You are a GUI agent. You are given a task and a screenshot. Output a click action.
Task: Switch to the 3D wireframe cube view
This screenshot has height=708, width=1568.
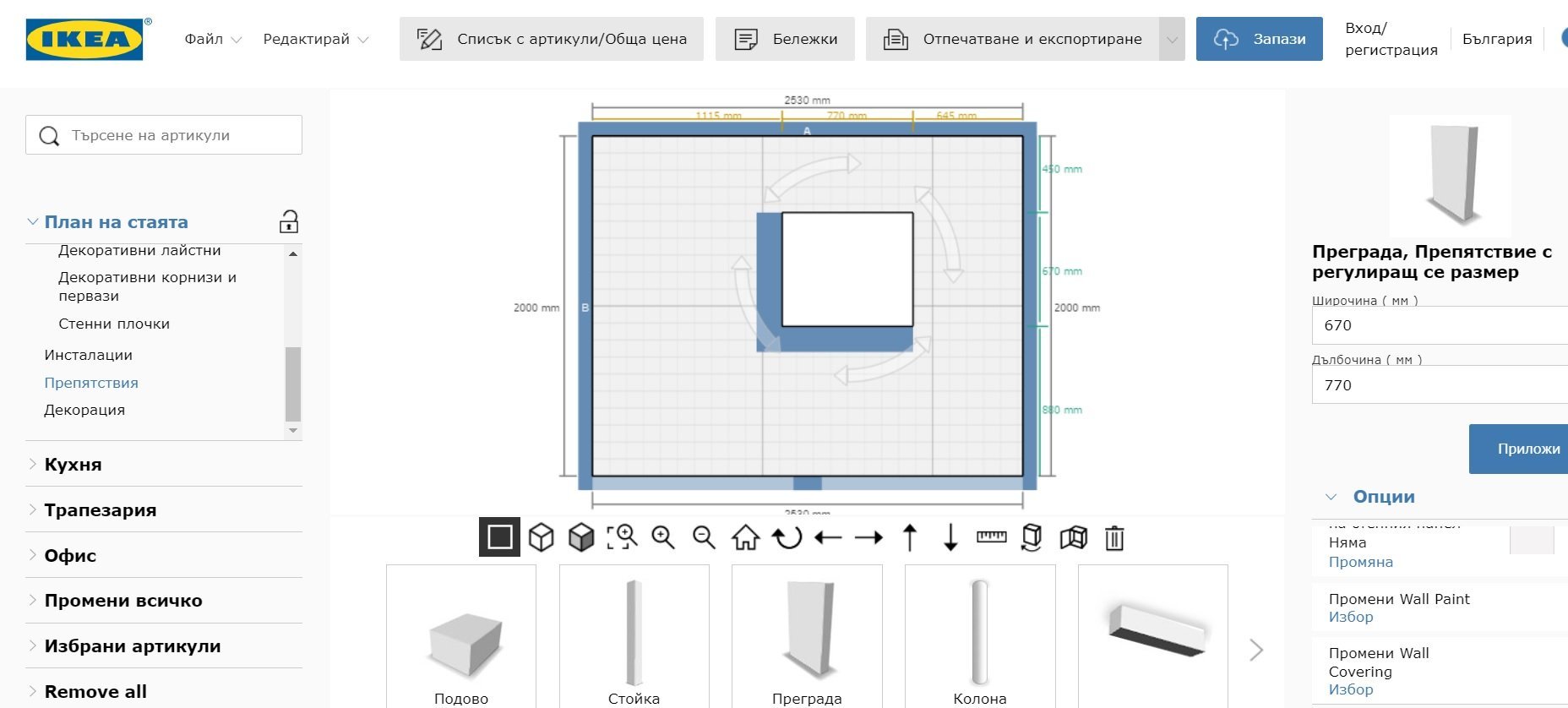(541, 537)
